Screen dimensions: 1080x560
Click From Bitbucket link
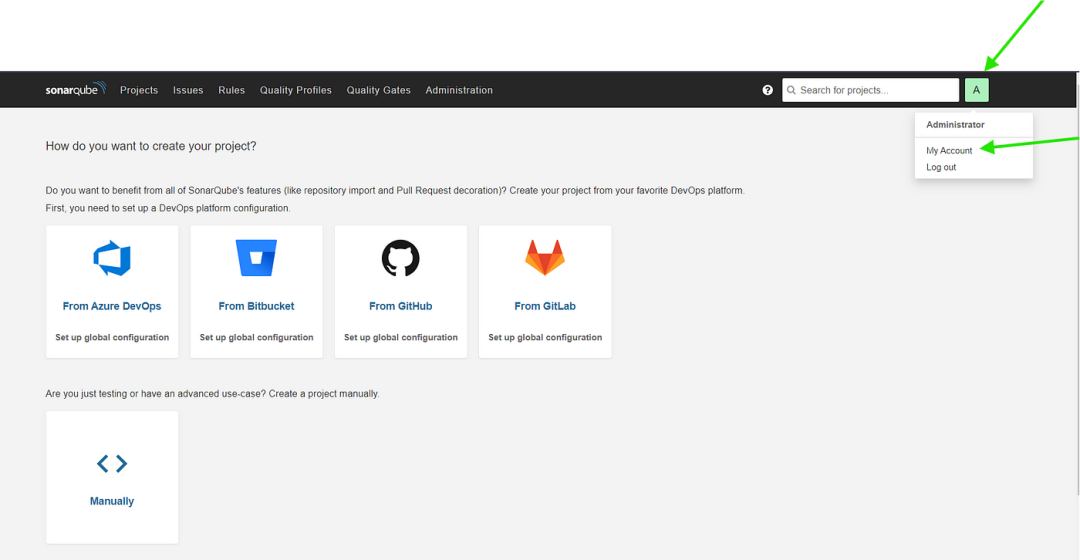coord(256,306)
